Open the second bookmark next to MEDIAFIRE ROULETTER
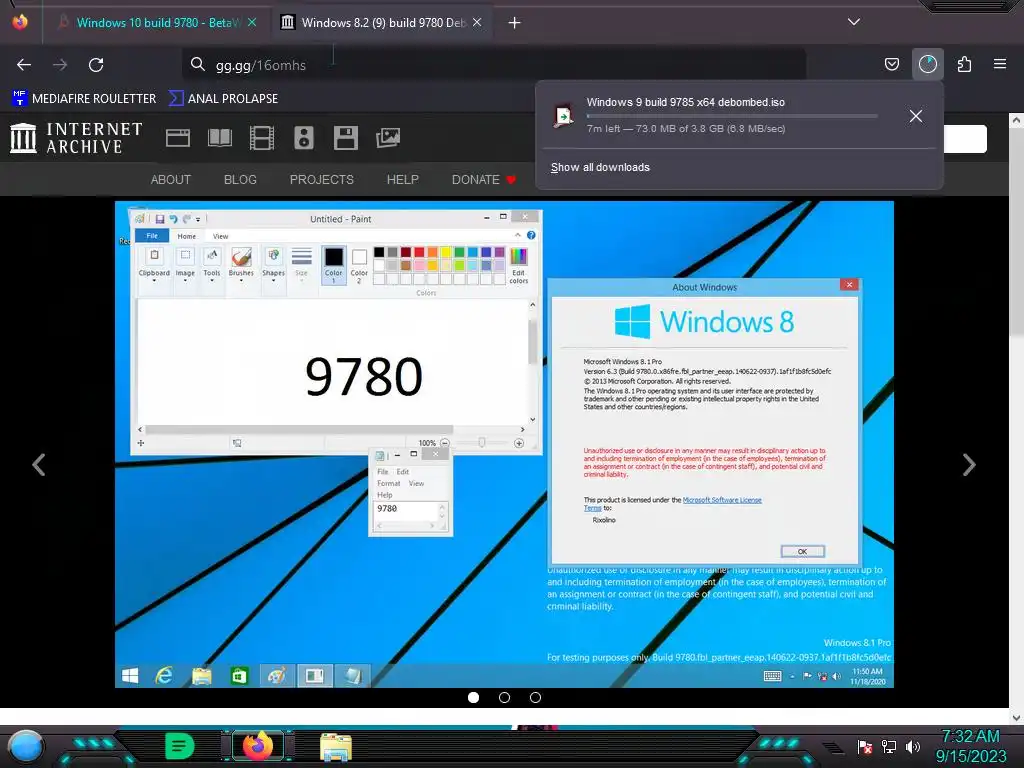Viewport: 1024px width, 768px height. 223,99
